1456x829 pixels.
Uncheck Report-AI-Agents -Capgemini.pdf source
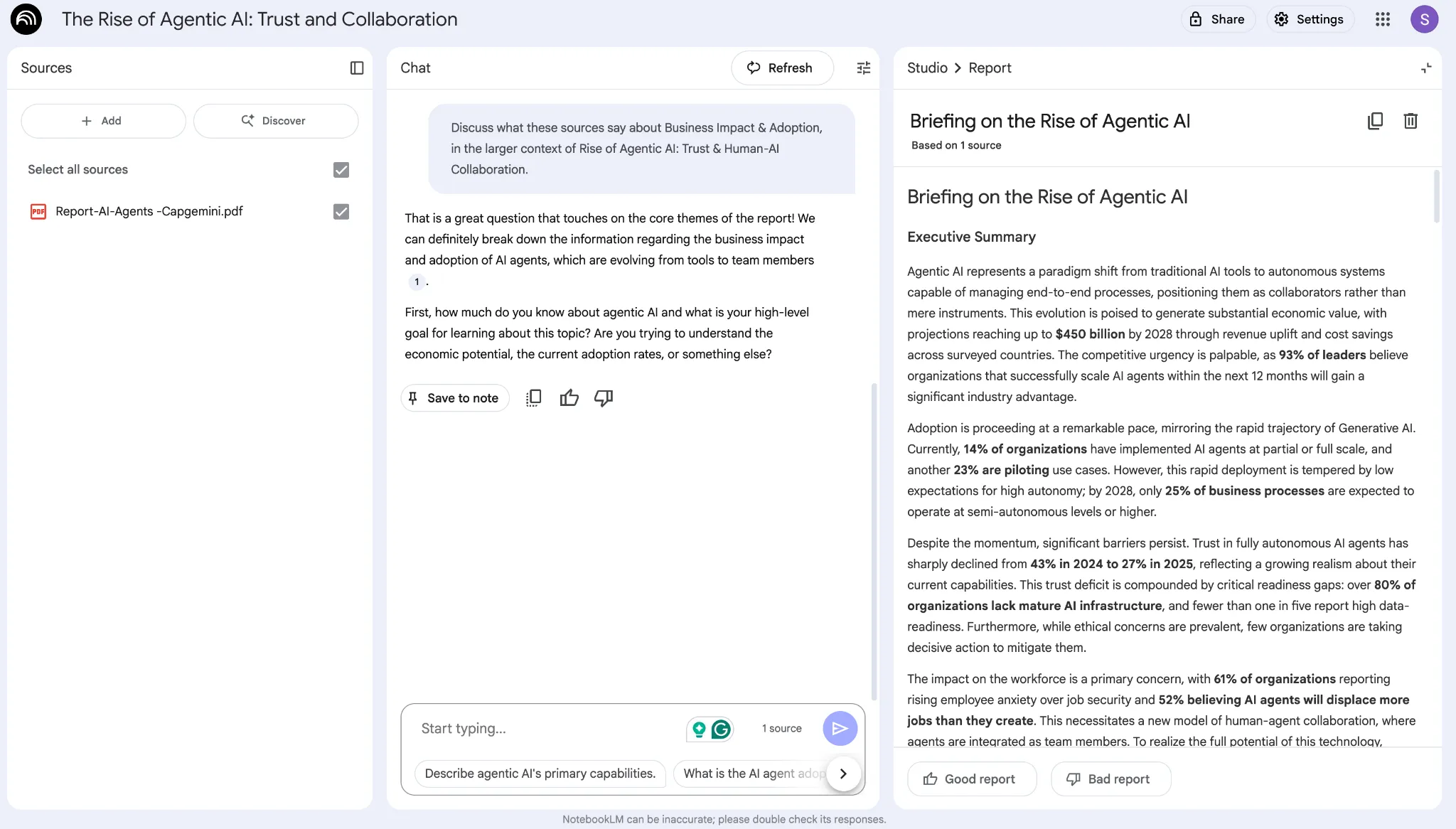[341, 211]
